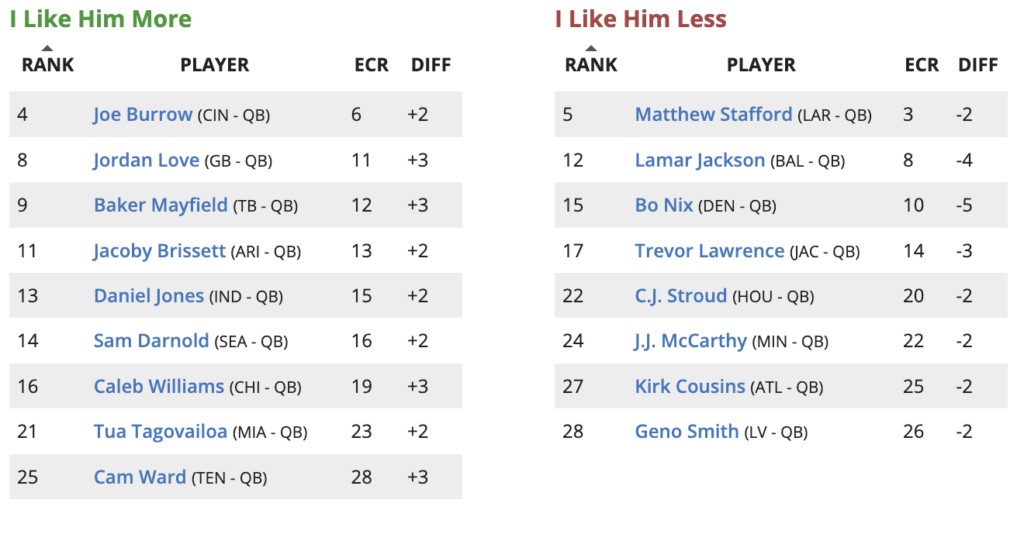1024x541 pixels.
Task: Open Daniel Jones profile link
Action: pyautogui.click(x=149, y=296)
